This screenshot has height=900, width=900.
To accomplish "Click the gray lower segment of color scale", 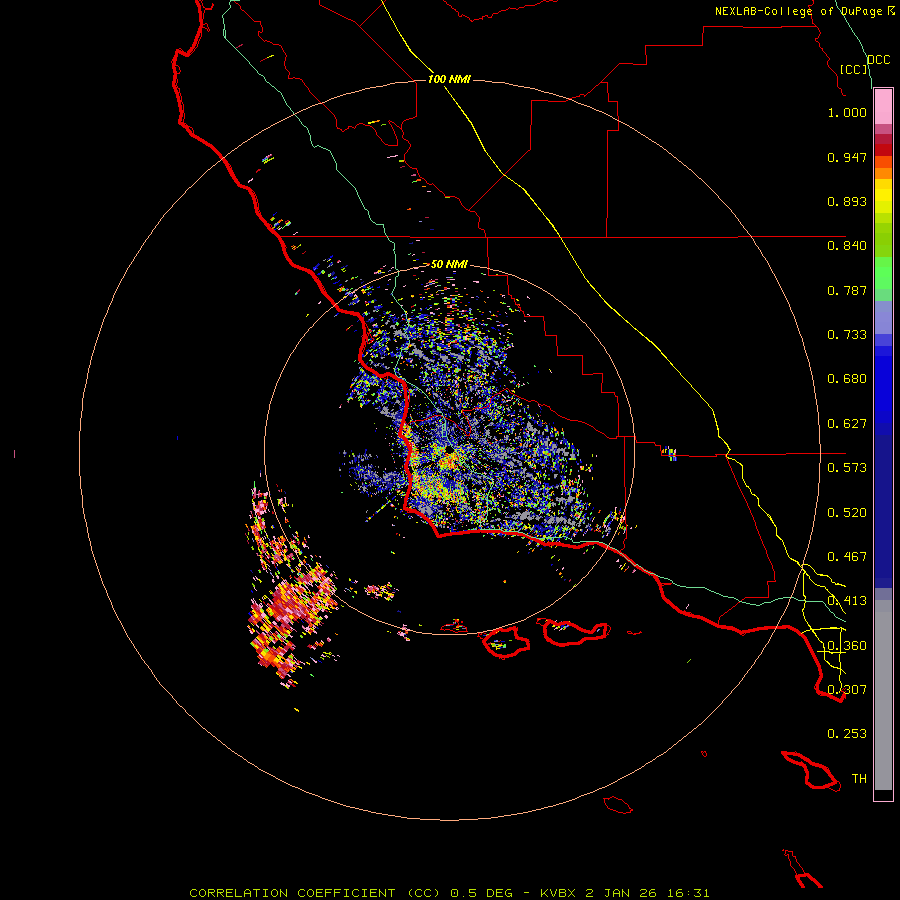I will (x=883, y=695).
